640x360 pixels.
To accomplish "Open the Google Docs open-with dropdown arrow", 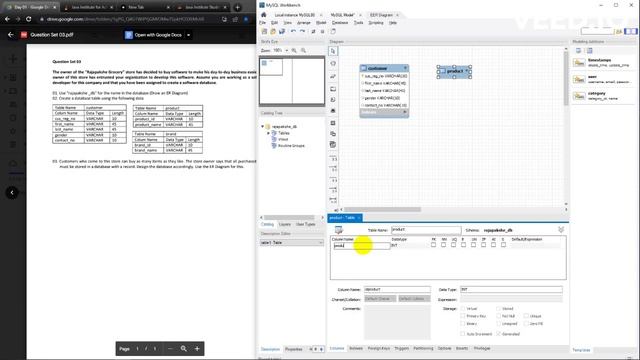I will point(189,35).
